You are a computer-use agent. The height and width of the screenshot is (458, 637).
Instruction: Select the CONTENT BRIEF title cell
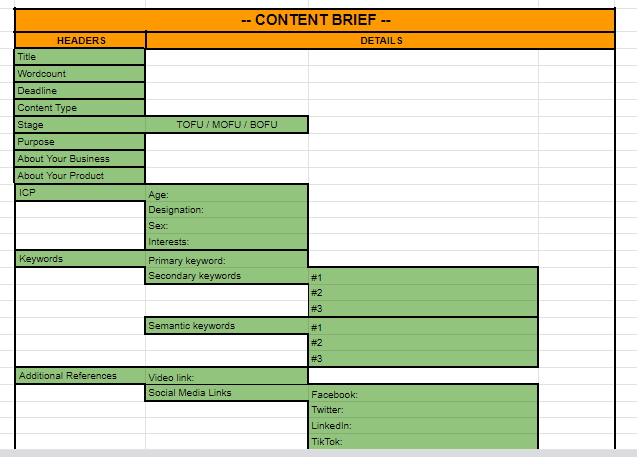pos(315,20)
